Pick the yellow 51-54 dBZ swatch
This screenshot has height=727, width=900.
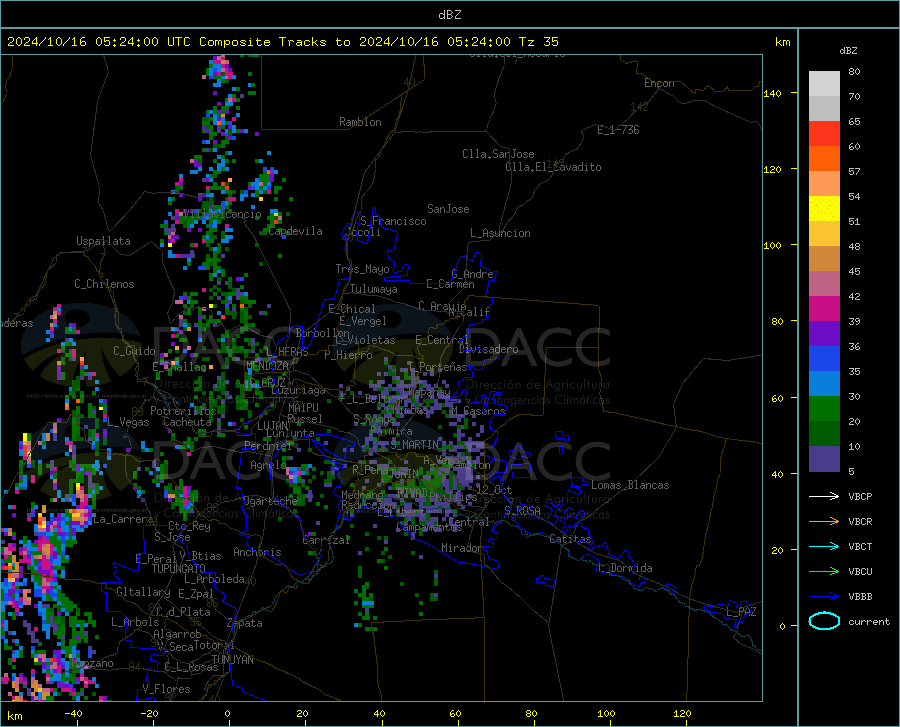[x=824, y=209]
